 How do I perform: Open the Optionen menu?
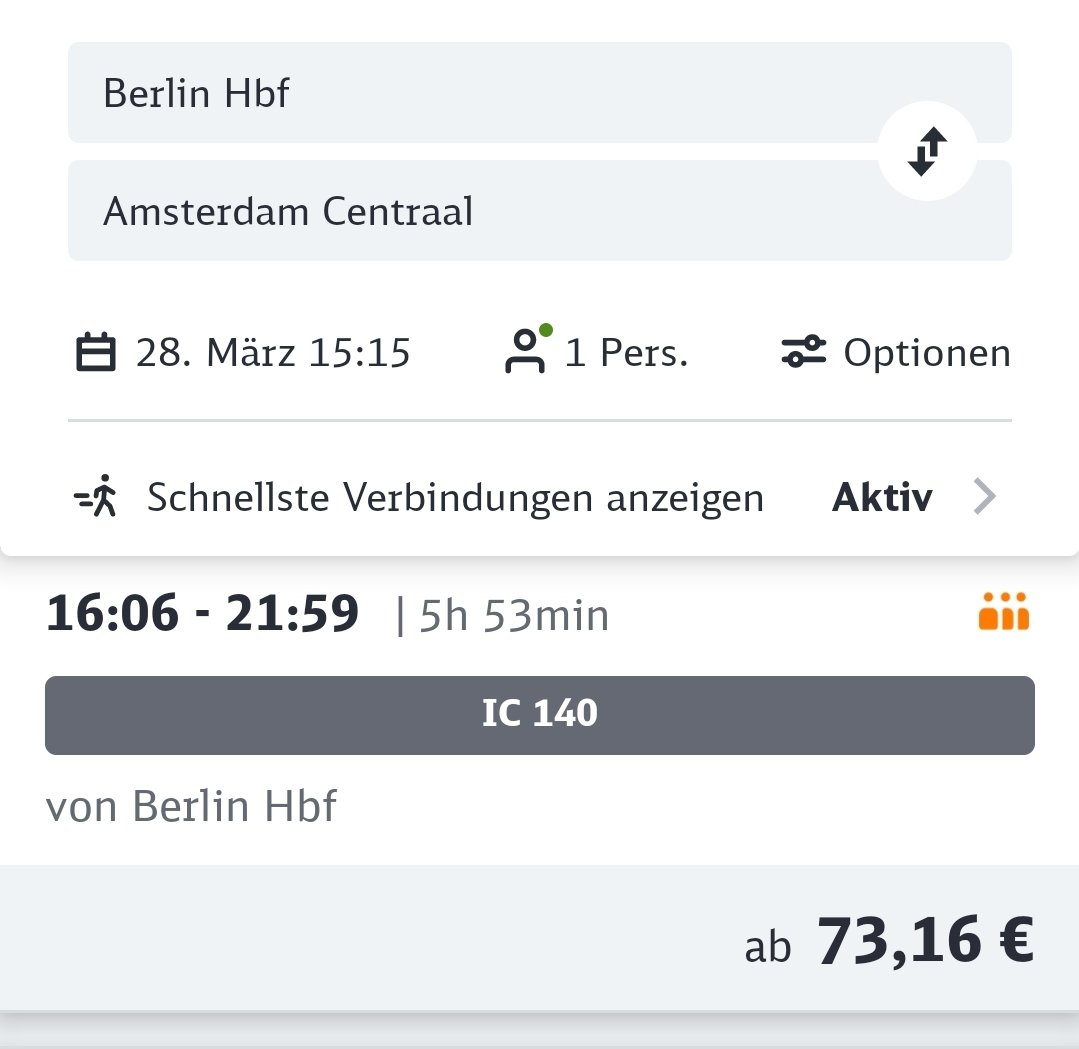click(926, 353)
